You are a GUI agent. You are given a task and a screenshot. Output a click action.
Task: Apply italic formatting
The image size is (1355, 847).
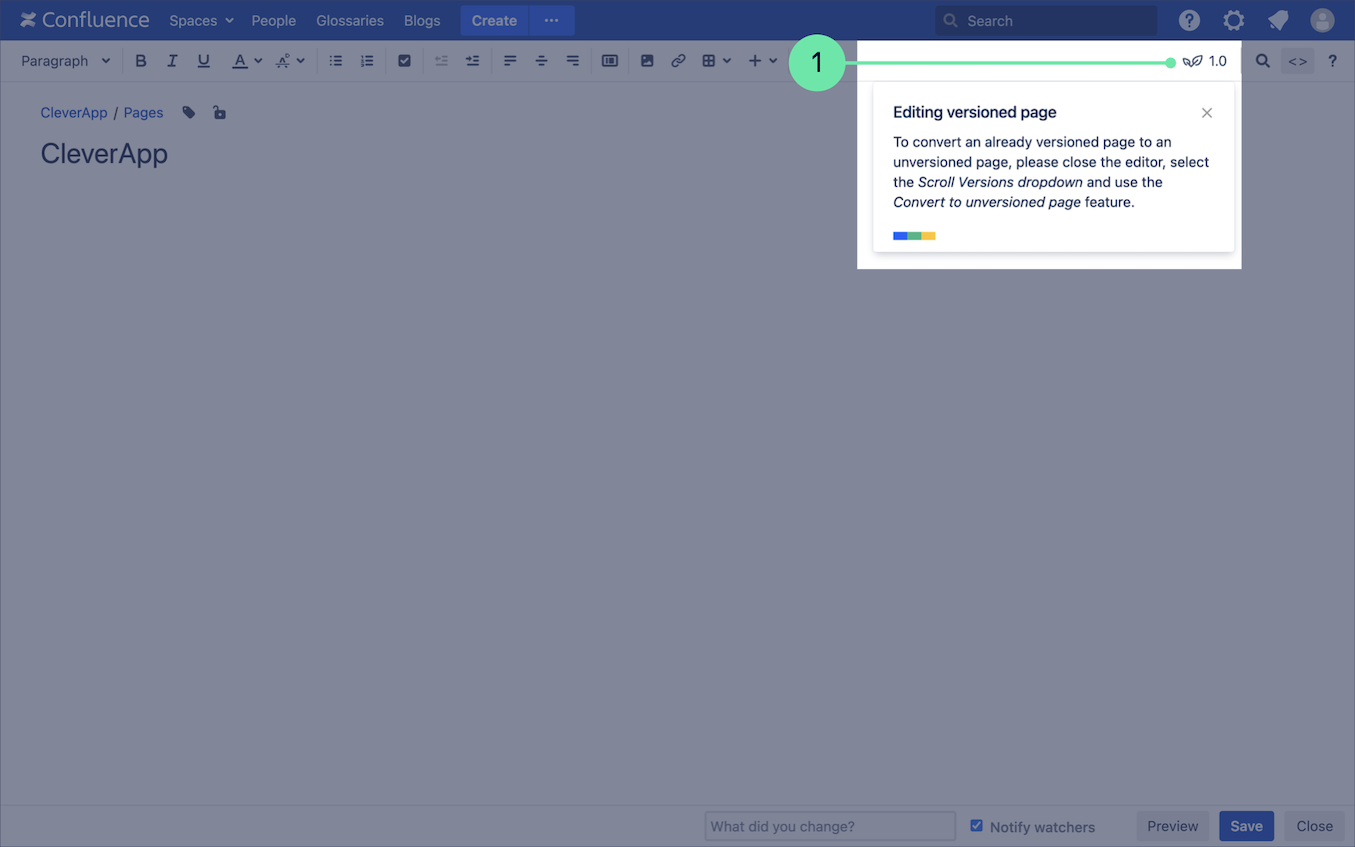pyautogui.click(x=172, y=61)
